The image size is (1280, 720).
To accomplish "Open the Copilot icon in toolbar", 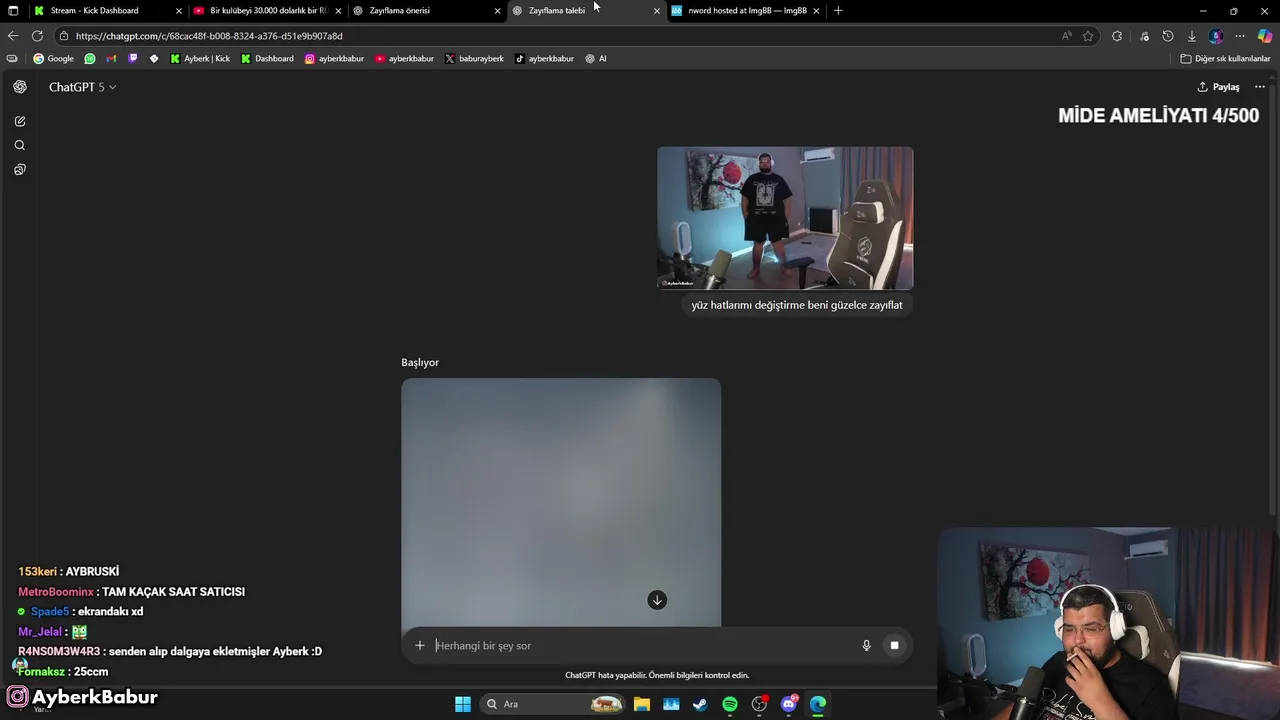I will pos(1265,36).
